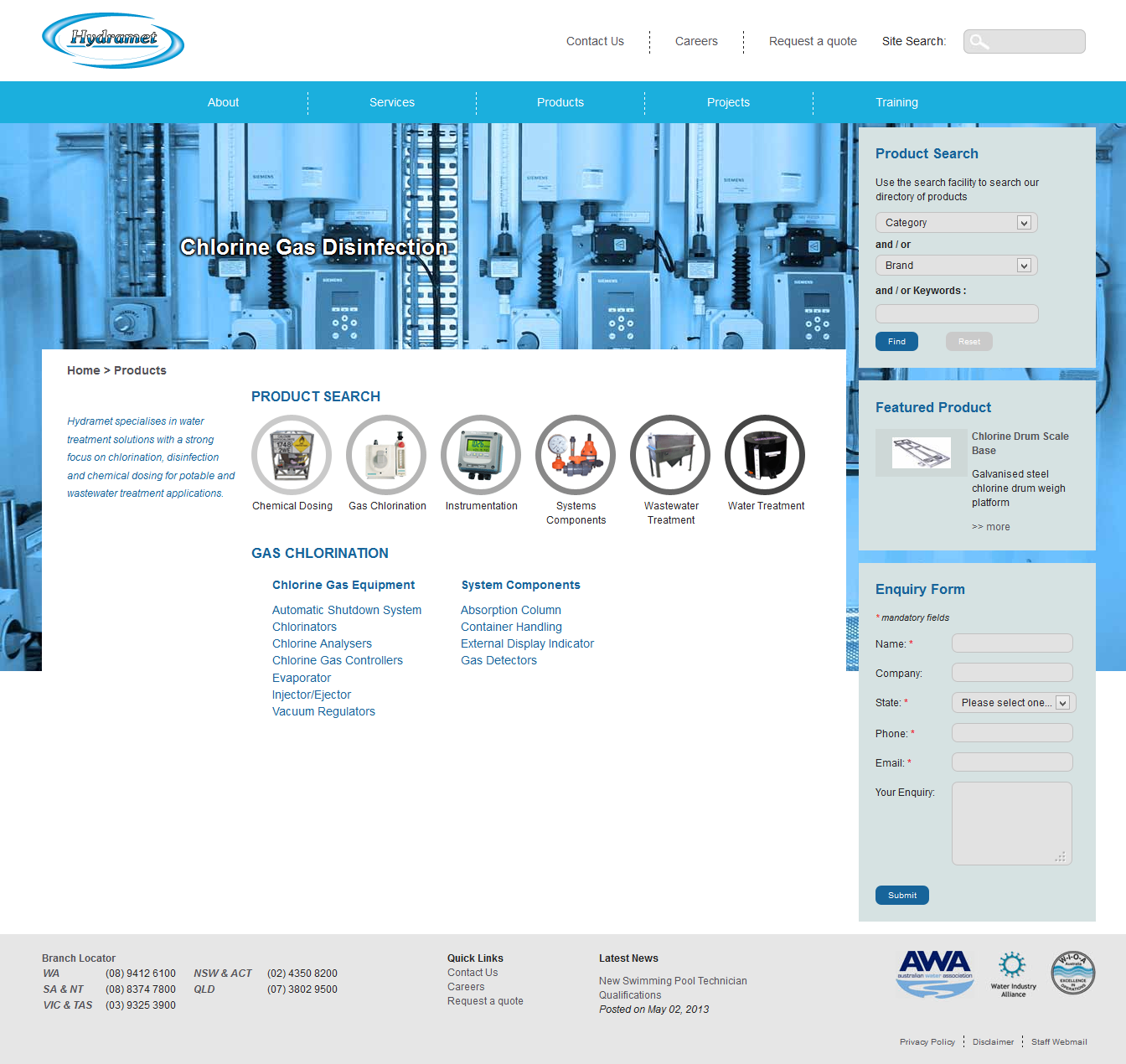Open the Chemical Dosing category icon

[x=292, y=455]
